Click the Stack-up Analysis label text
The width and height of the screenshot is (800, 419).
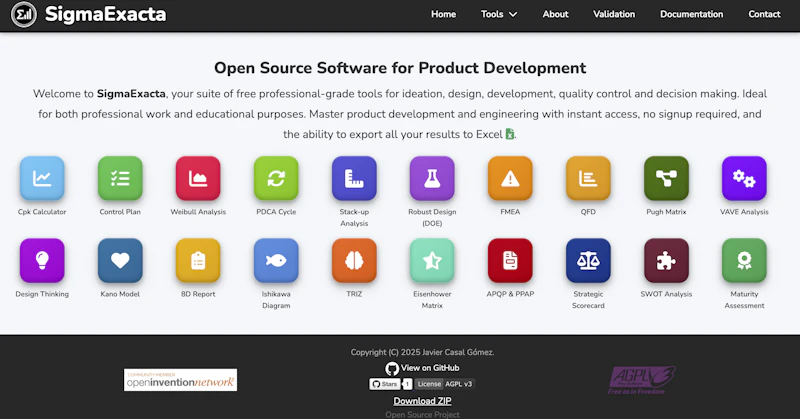pyautogui.click(x=354, y=217)
